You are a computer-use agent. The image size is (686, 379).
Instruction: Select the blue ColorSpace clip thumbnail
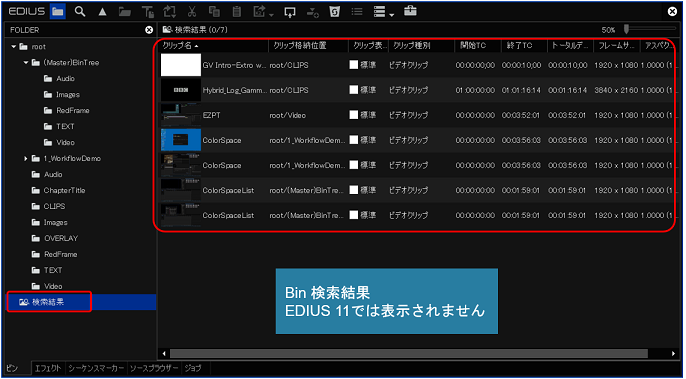pyautogui.click(x=181, y=140)
